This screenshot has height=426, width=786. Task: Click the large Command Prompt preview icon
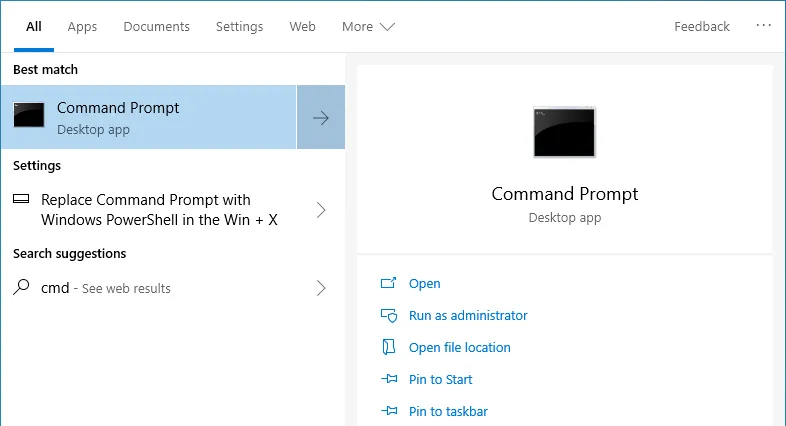pyautogui.click(x=564, y=132)
